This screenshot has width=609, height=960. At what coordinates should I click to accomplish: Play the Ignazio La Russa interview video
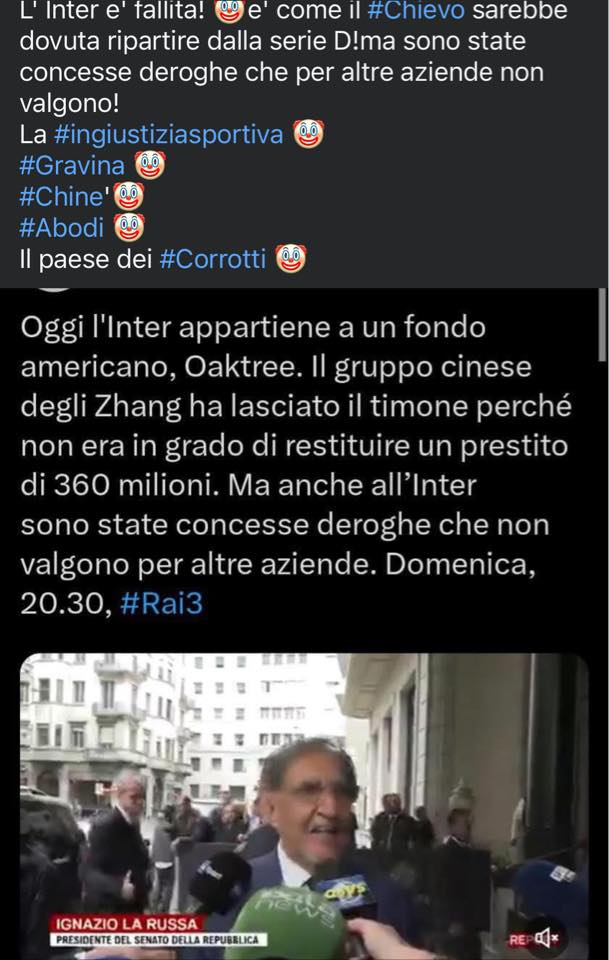pyautogui.click(x=304, y=806)
